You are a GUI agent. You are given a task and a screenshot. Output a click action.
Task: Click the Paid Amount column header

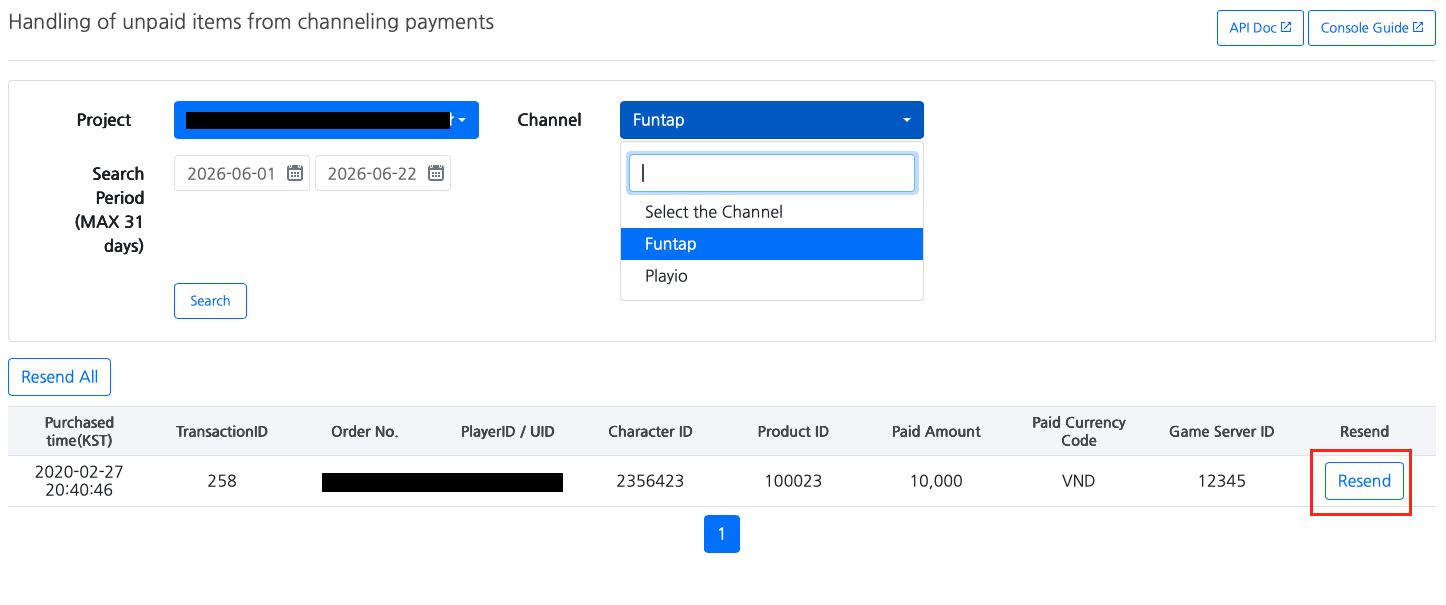point(936,432)
